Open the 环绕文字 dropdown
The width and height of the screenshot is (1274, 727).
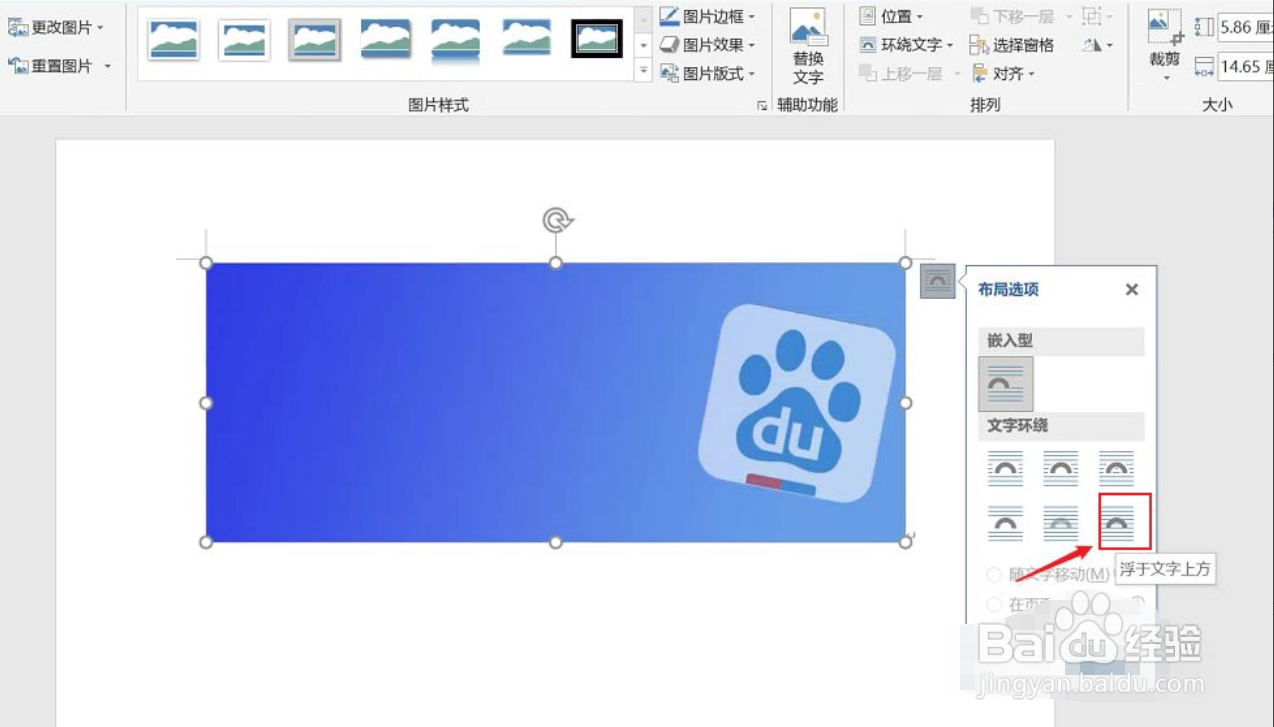point(906,45)
